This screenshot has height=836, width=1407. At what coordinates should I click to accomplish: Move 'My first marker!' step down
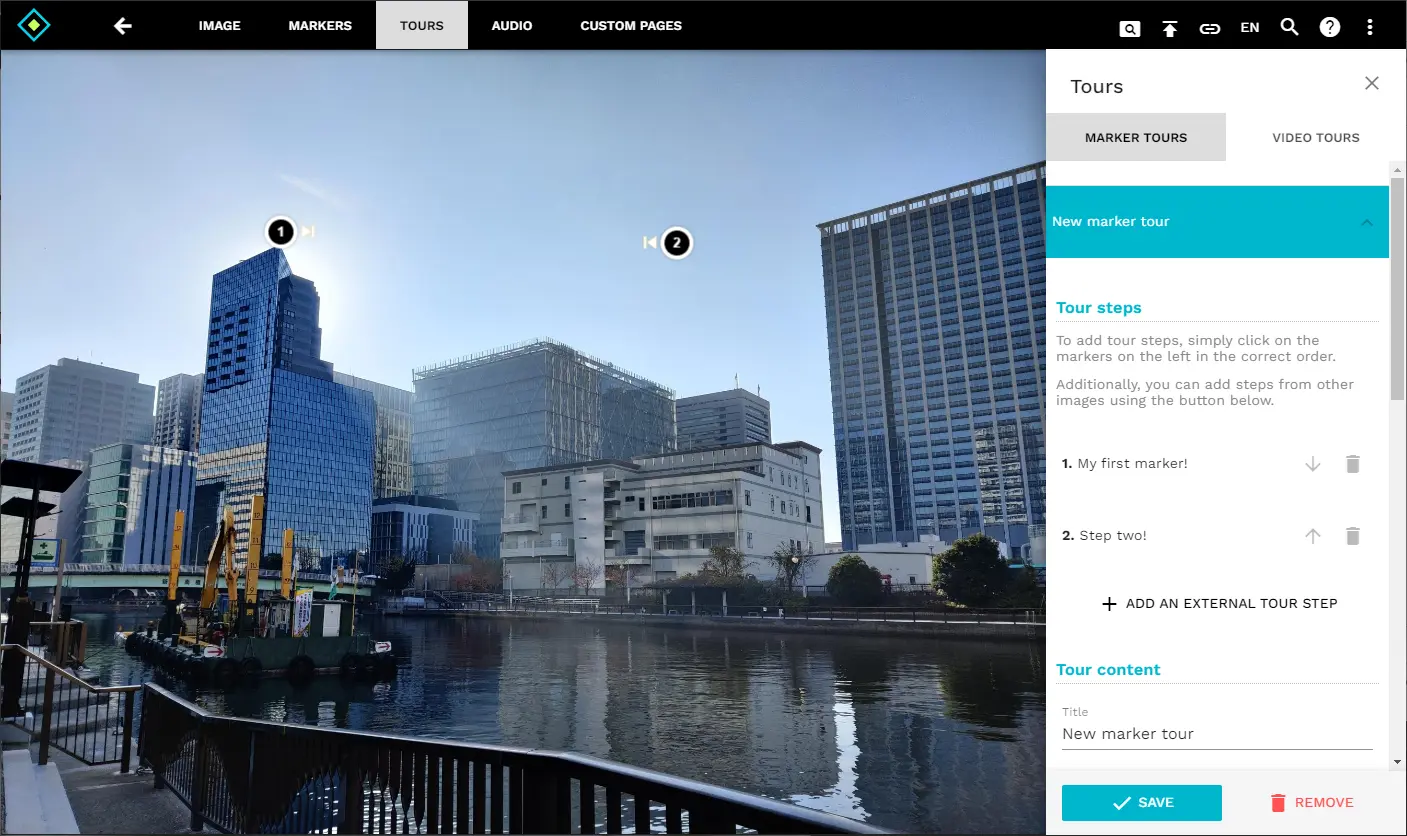1313,464
